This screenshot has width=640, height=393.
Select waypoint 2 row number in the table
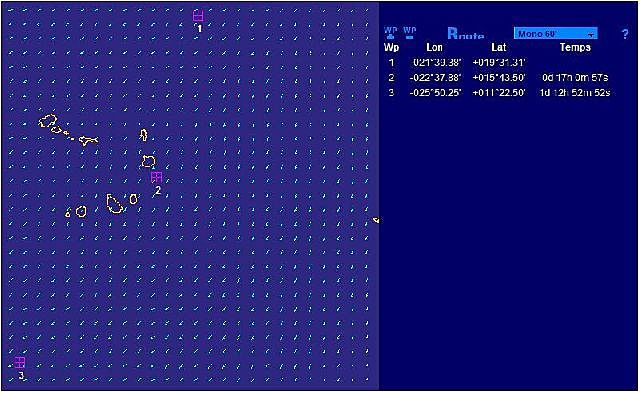pyautogui.click(x=391, y=77)
